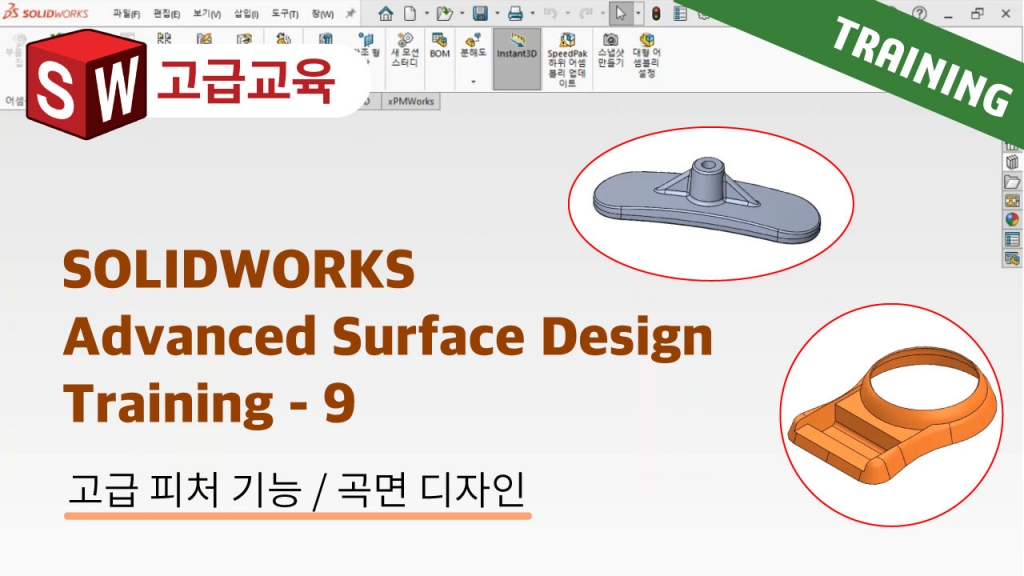Open File Explorer folder in task pane
1024x576 pixels.
click(x=1012, y=182)
